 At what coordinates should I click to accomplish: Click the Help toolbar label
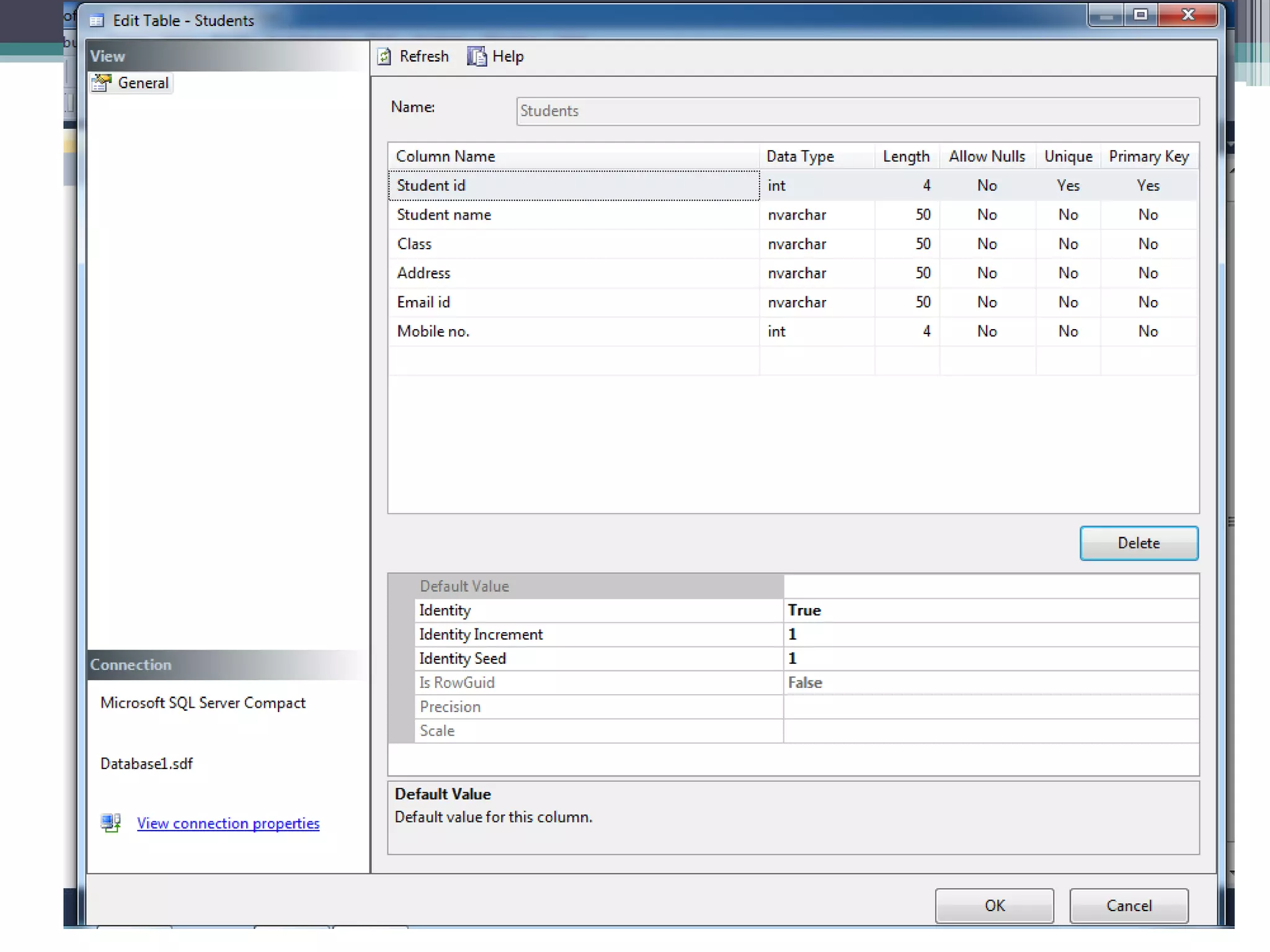point(507,56)
